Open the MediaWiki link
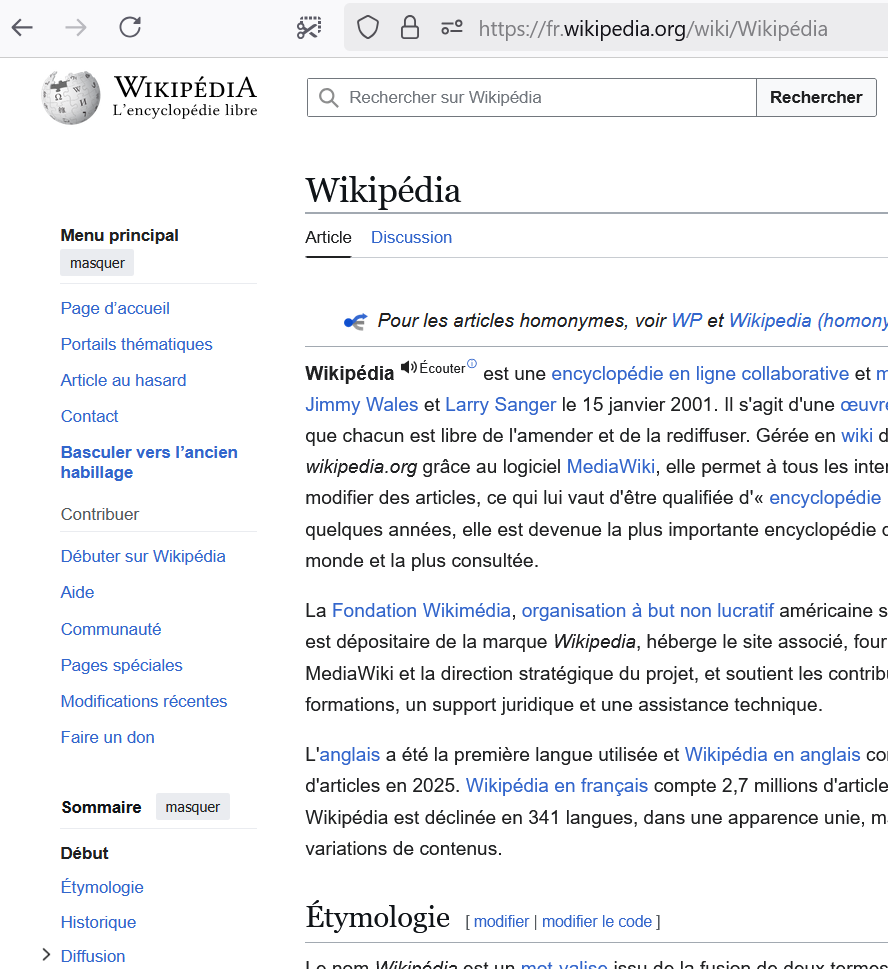The height and width of the screenshot is (969, 888). [611, 467]
